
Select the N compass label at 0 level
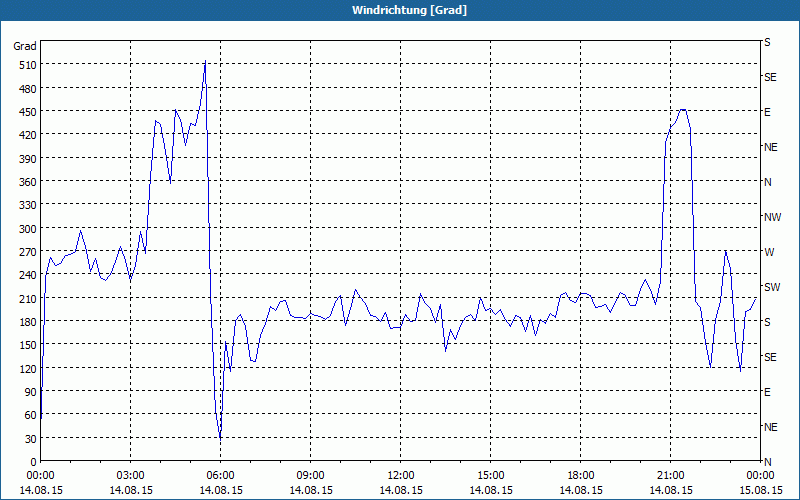coord(768,462)
